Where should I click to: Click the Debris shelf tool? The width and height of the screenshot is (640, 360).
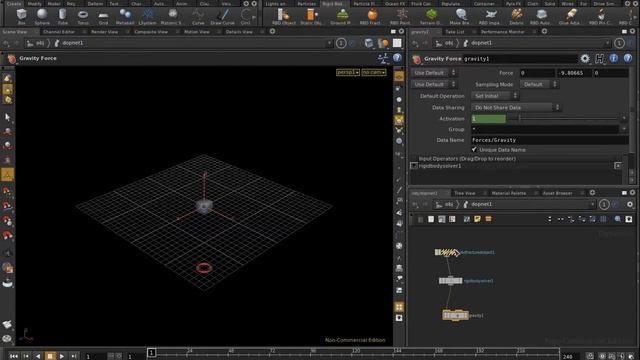pos(517,16)
